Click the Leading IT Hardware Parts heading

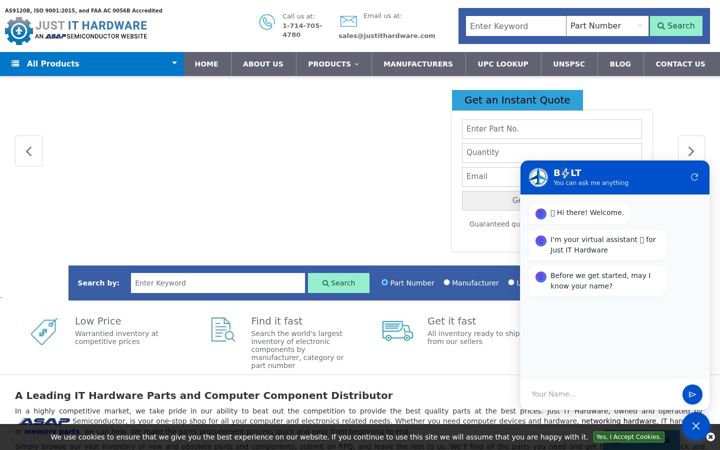pyautogui.click(x=203, y=395)
